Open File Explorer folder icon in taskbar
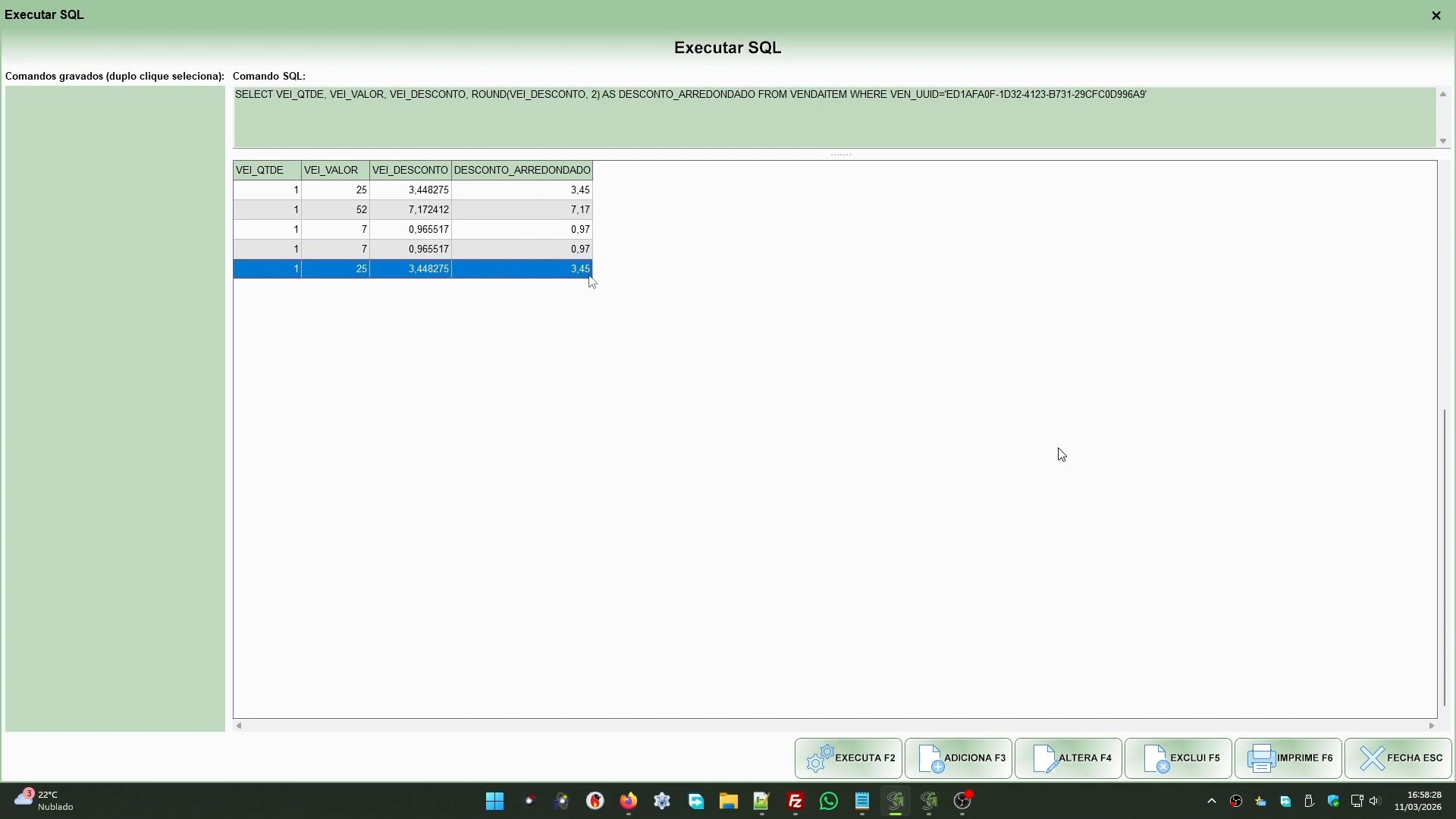Viewport: 1456px width, 819px height. 729,801
